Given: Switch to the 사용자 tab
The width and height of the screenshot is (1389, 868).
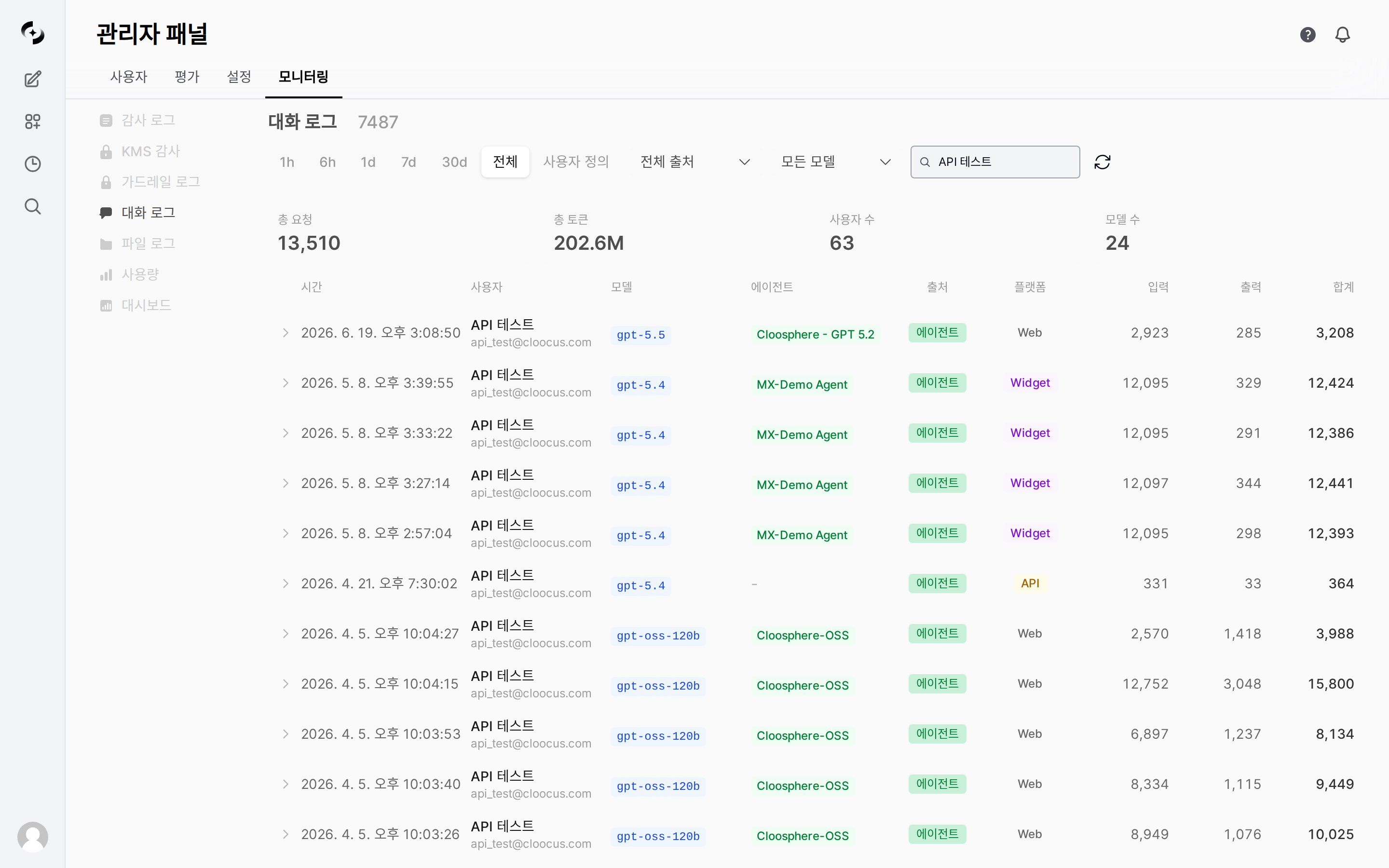Looking at the screenshot, I should [129, 77].
